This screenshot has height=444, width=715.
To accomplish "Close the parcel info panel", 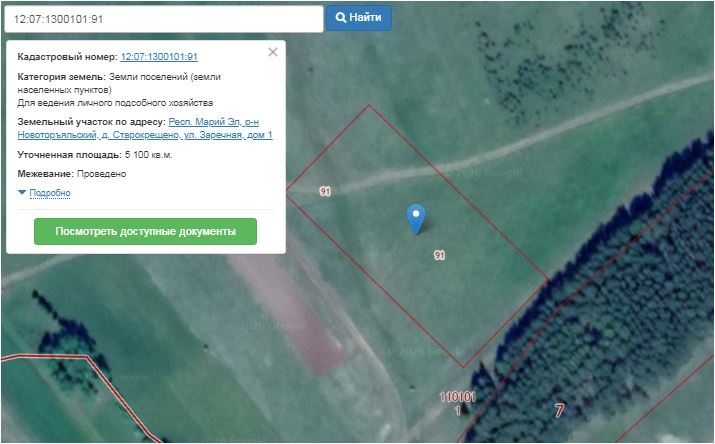I will 273,52.
